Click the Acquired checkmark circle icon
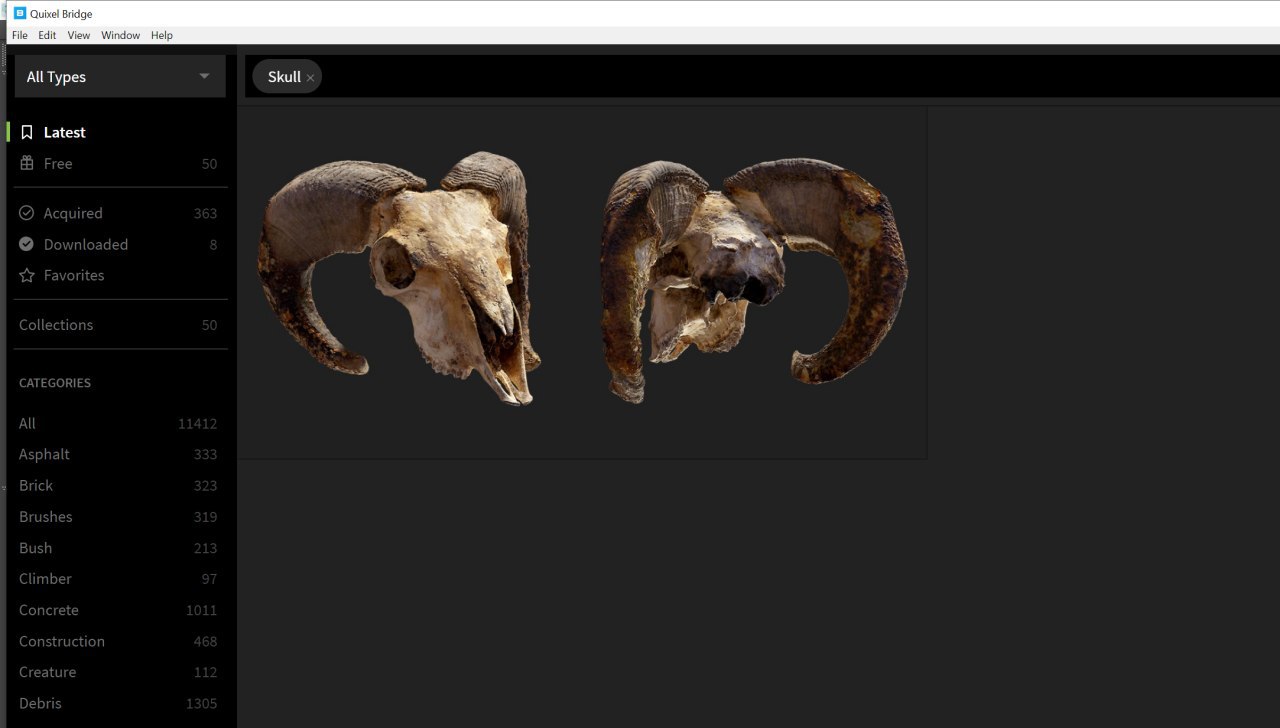 [27, 213]
